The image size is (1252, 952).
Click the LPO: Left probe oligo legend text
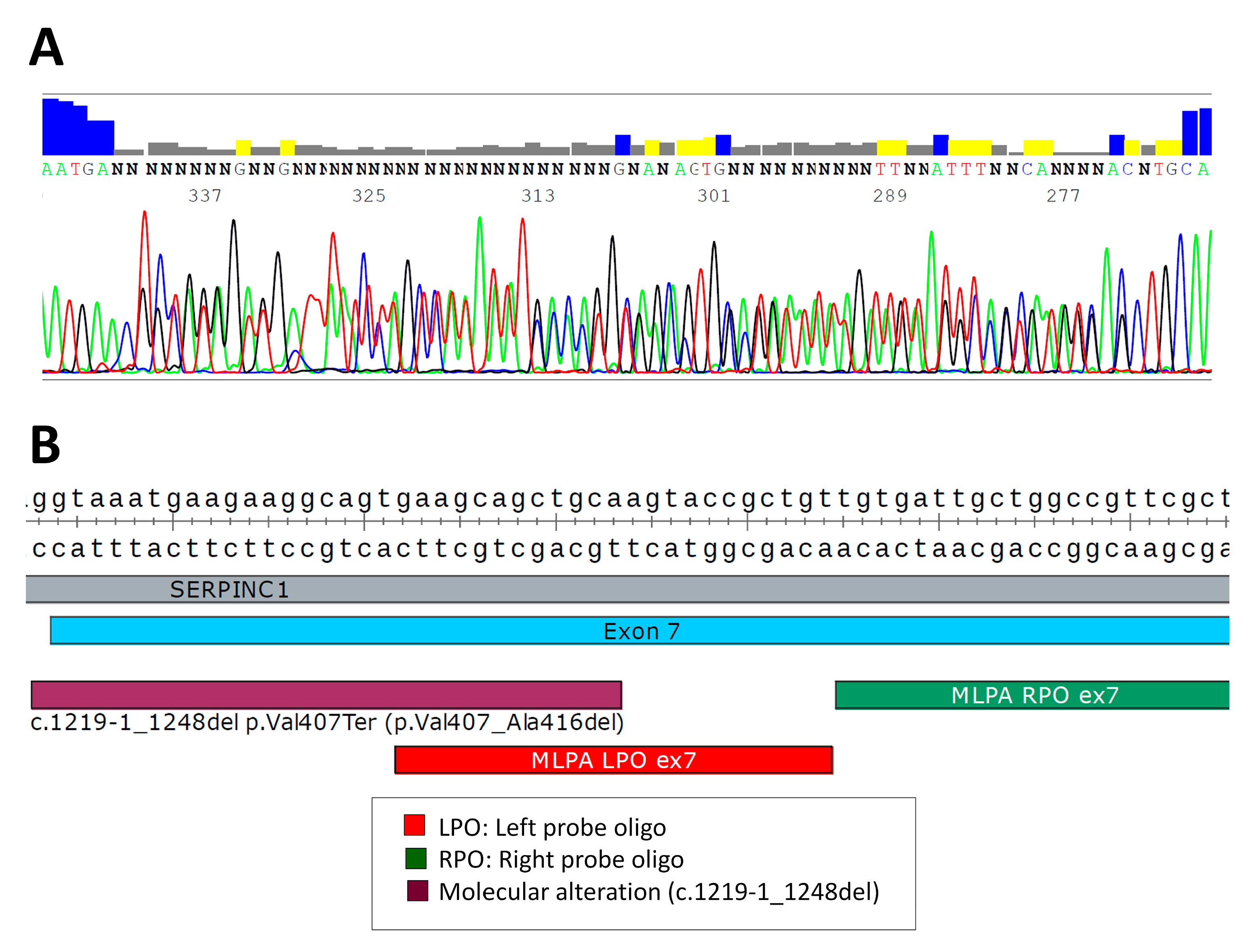pos(552,828)
